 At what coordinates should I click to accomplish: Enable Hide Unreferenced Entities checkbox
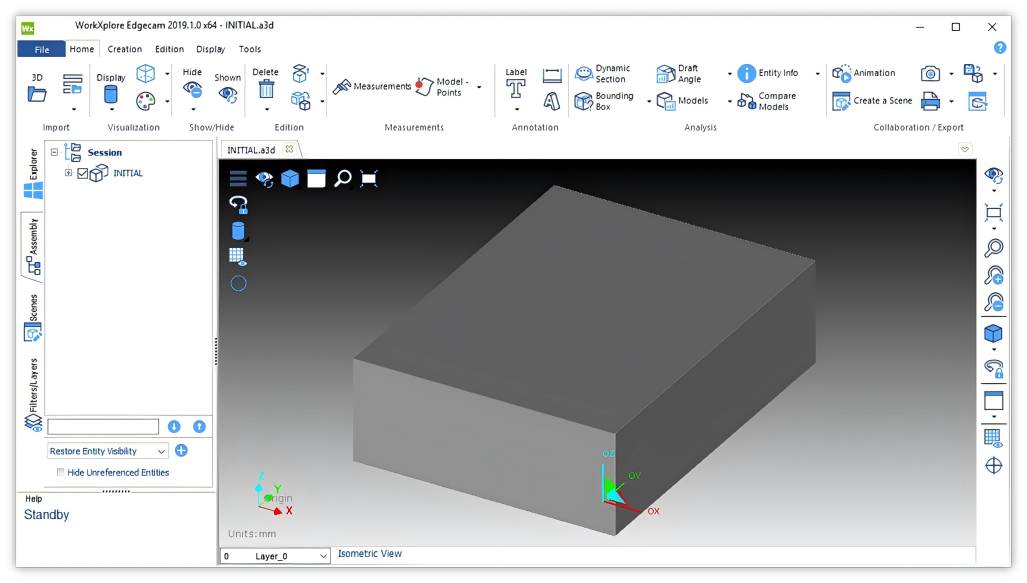click(60, 472)
